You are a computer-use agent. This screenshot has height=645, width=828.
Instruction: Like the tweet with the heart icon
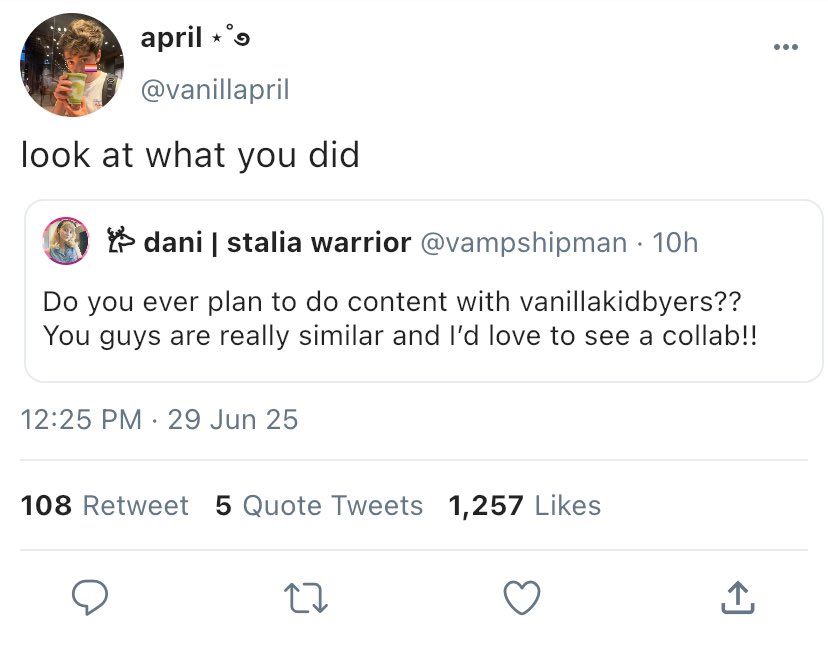point(520,597)
